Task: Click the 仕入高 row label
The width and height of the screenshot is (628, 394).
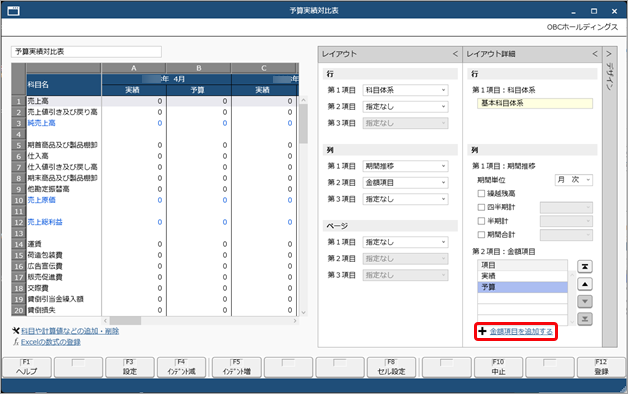Action: [38, 156]
